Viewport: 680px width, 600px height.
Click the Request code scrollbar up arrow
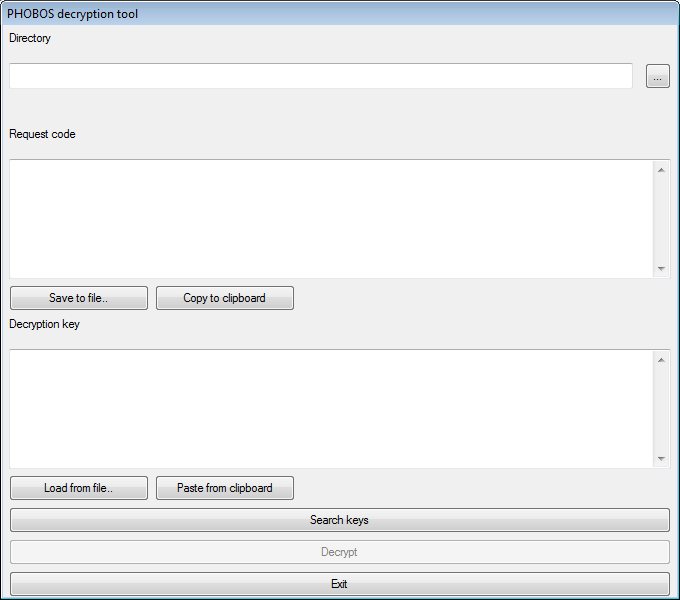pos(661,170)
